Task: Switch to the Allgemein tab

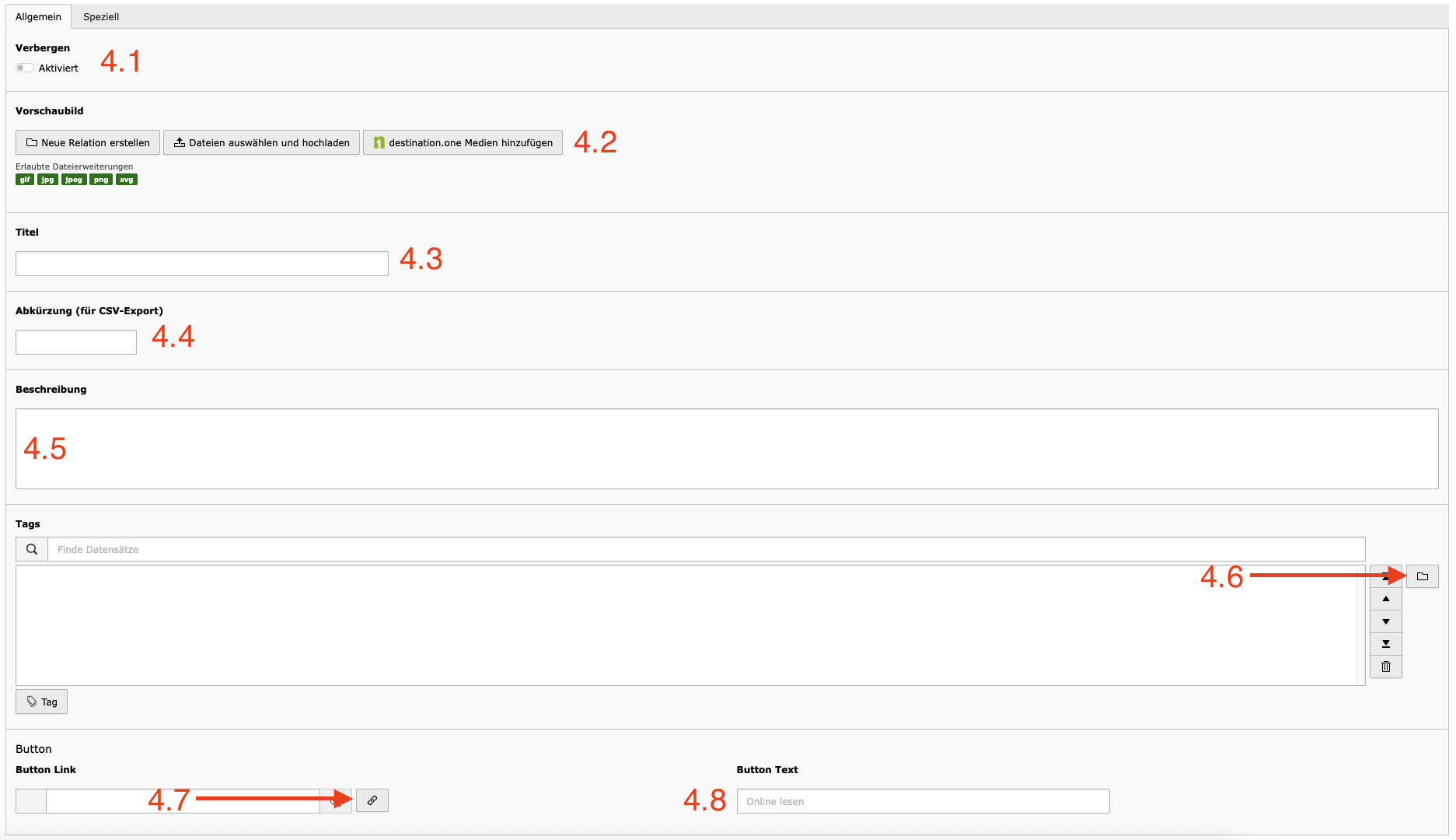Action: pos(38,16)
